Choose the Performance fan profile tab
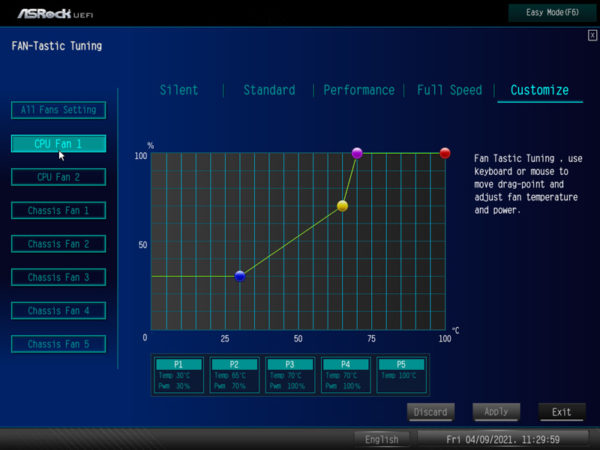Image resolution: width=600 pixels, height=450 pixels. click(359, 90)
